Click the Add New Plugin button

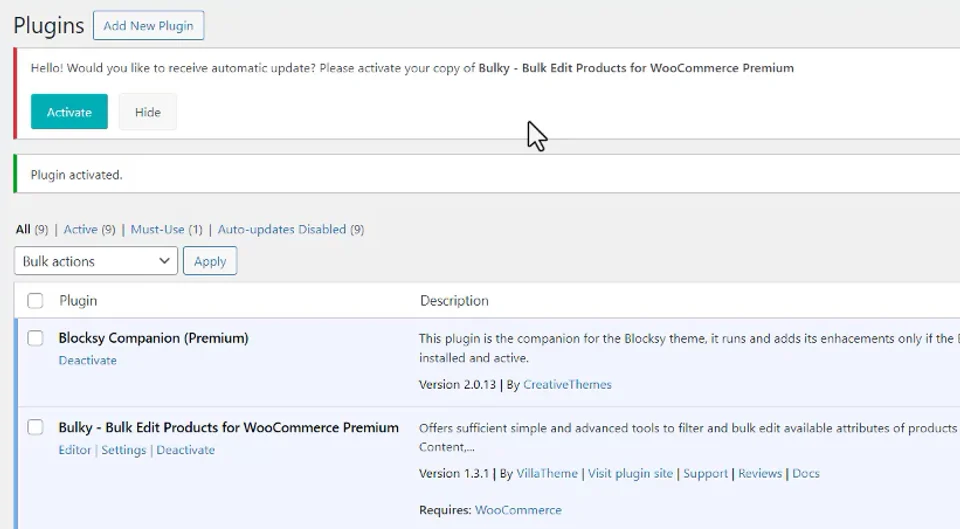[148, 26]
